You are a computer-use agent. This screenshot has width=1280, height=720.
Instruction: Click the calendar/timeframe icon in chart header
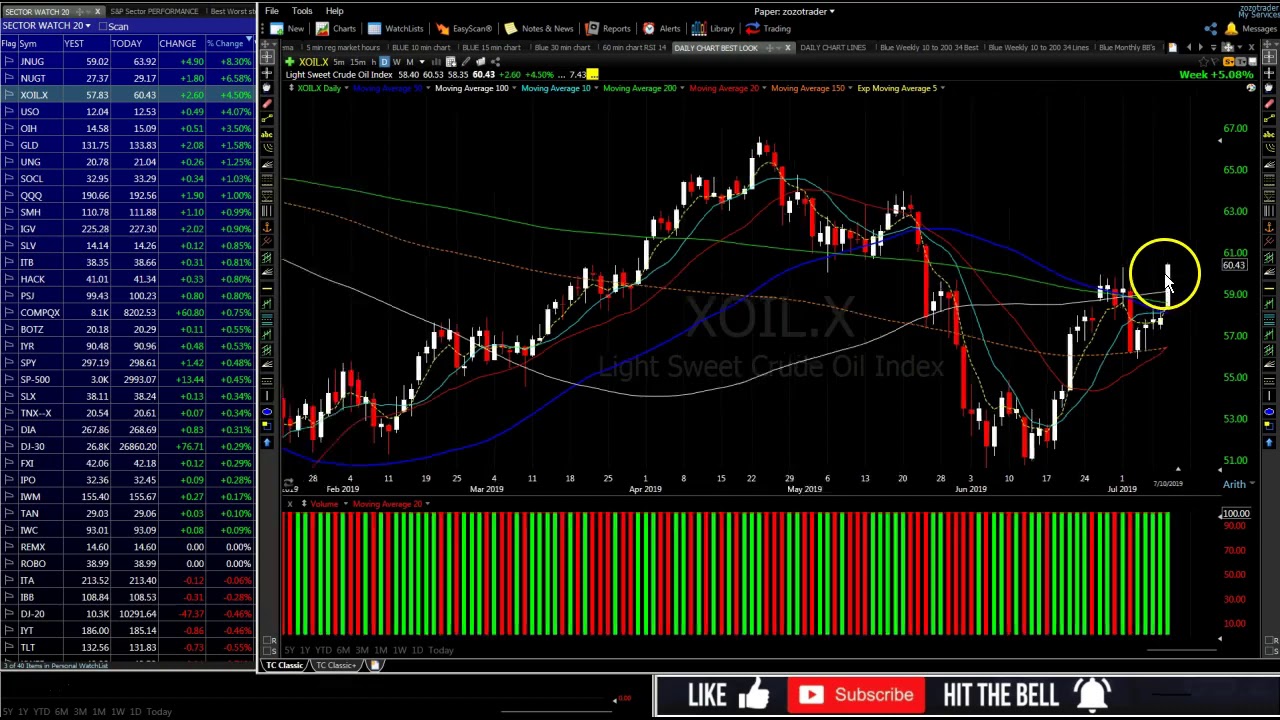(451, 62)
